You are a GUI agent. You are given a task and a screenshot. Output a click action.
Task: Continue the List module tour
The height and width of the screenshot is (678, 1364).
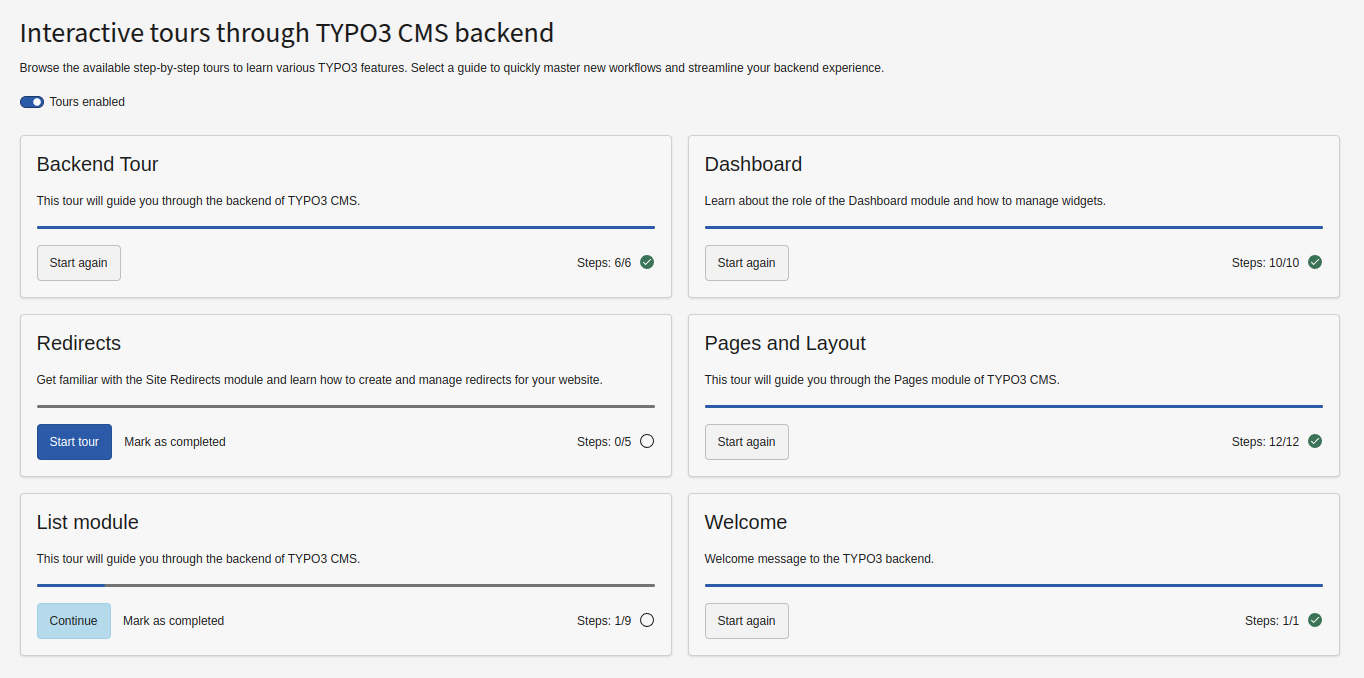[x=74, y=621]
